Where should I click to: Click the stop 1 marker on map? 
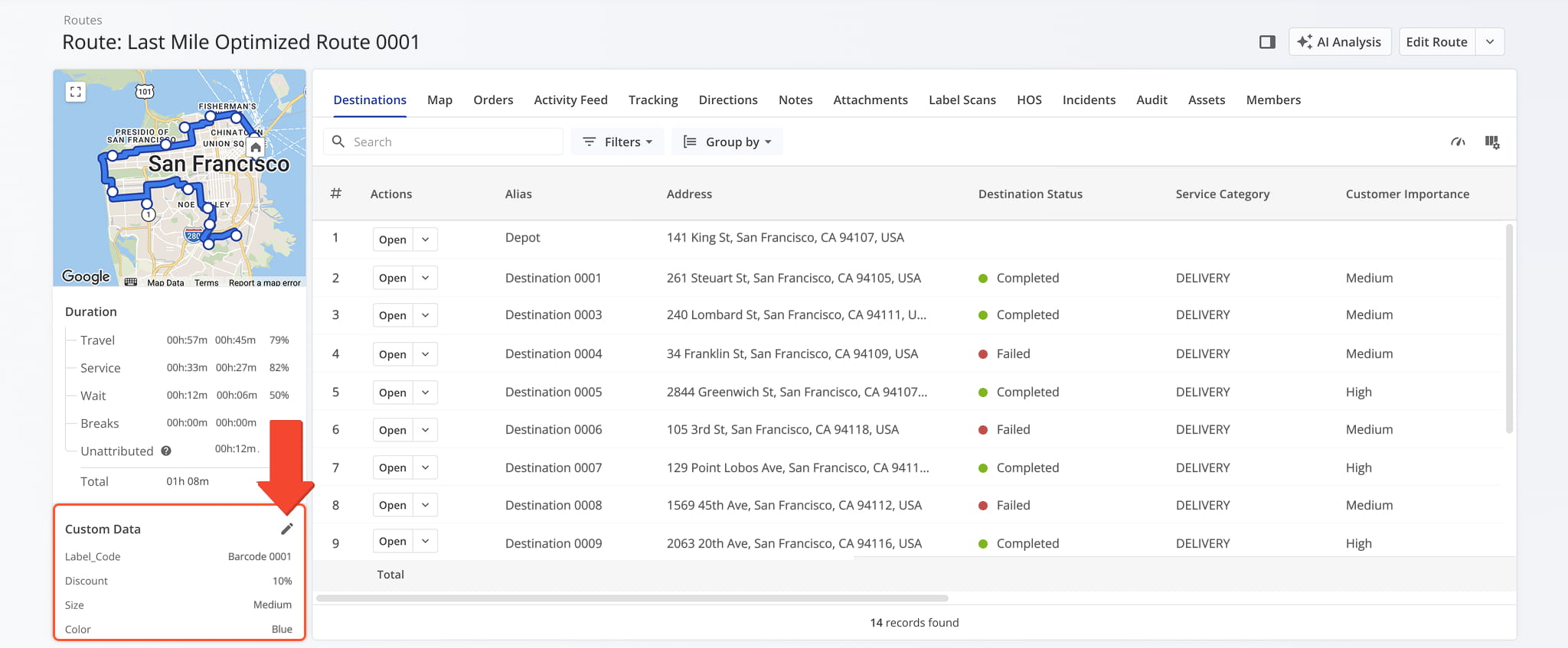149,215
